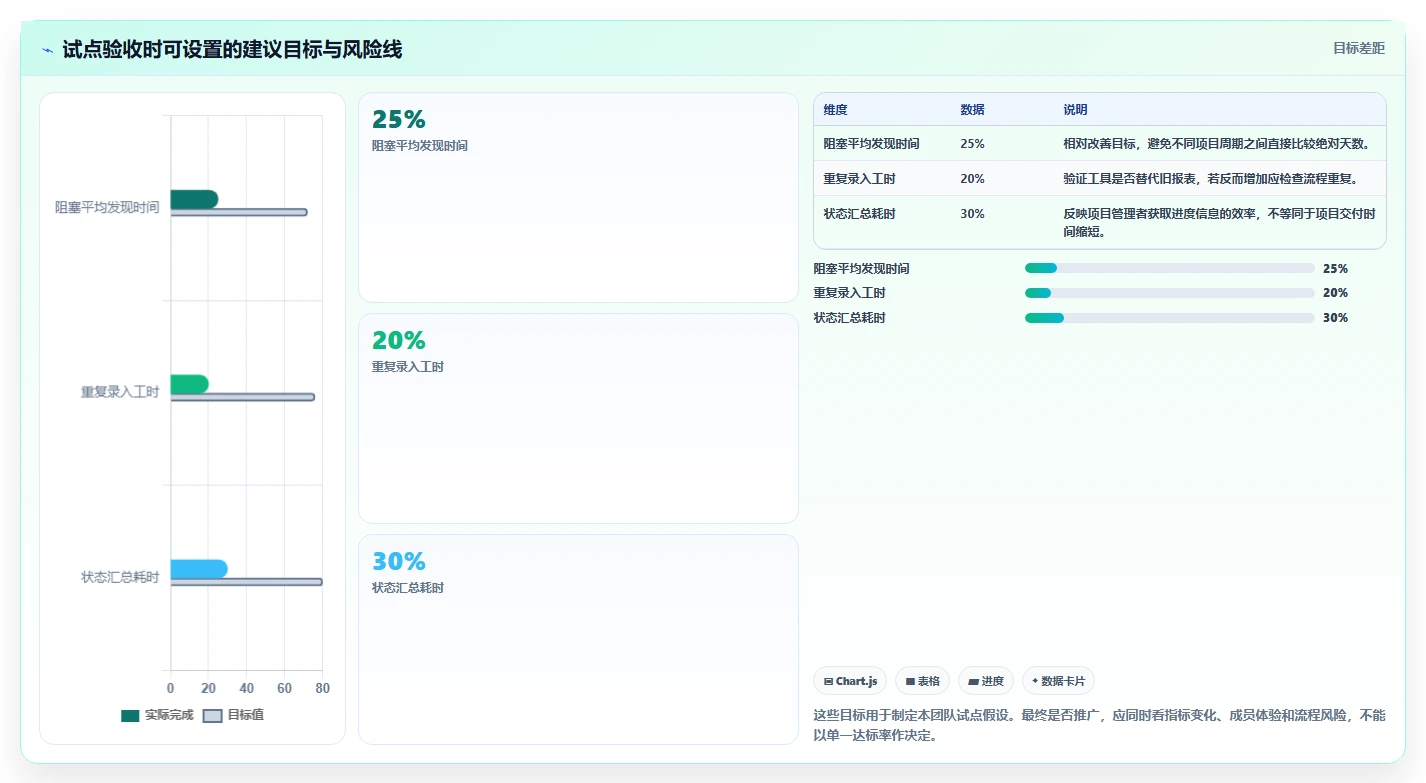This screenshot has height=783, width=1426.
Task: Click the 20% progress value
Action: pos(1335,293)
